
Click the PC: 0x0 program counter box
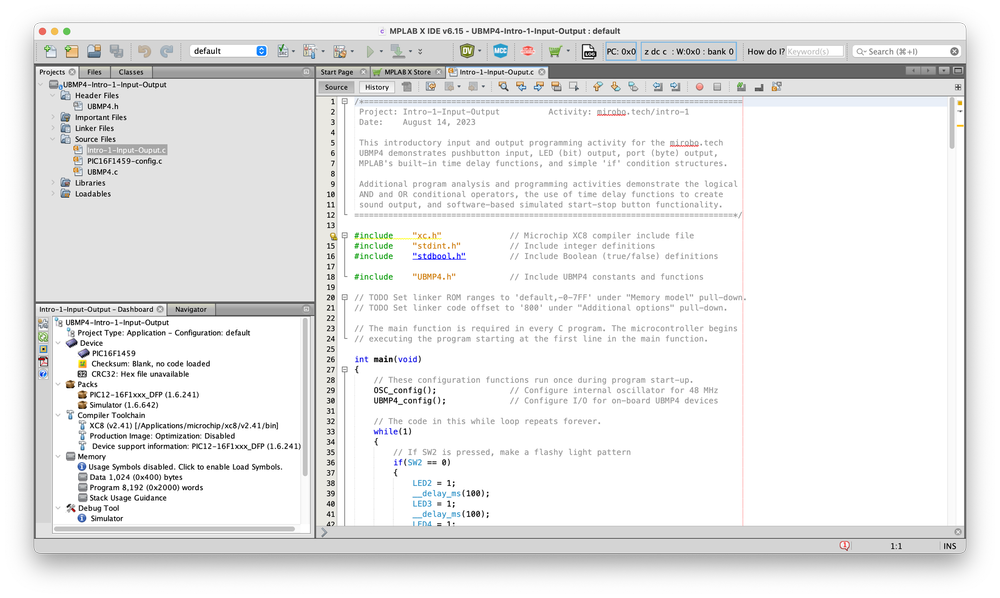pos(621,51)
